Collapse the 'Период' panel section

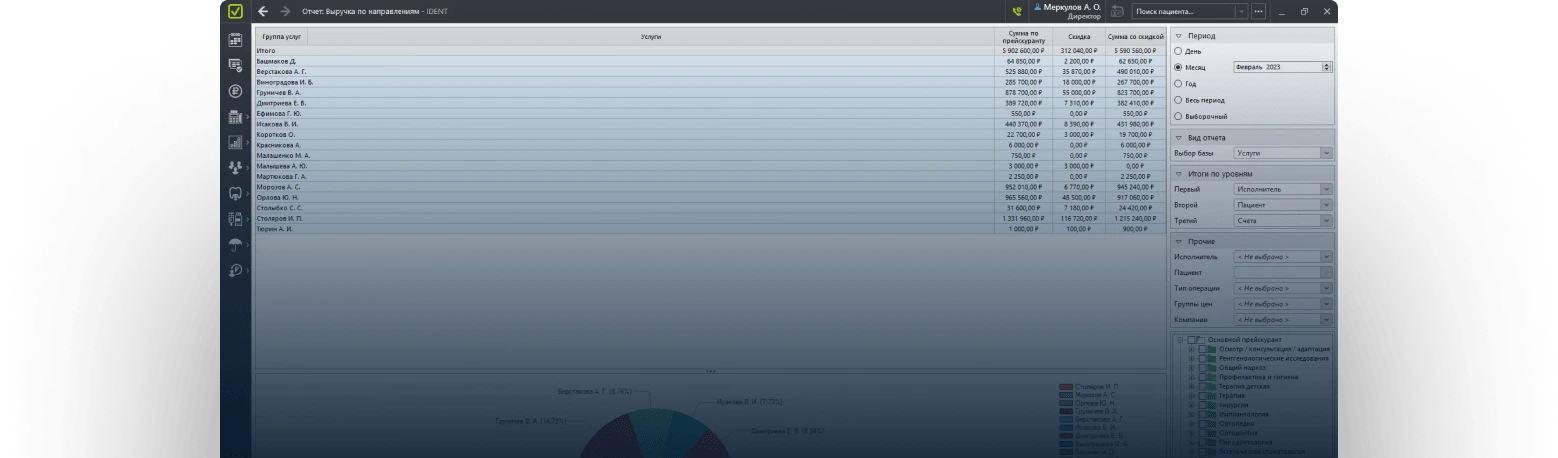click(1179, 36)
